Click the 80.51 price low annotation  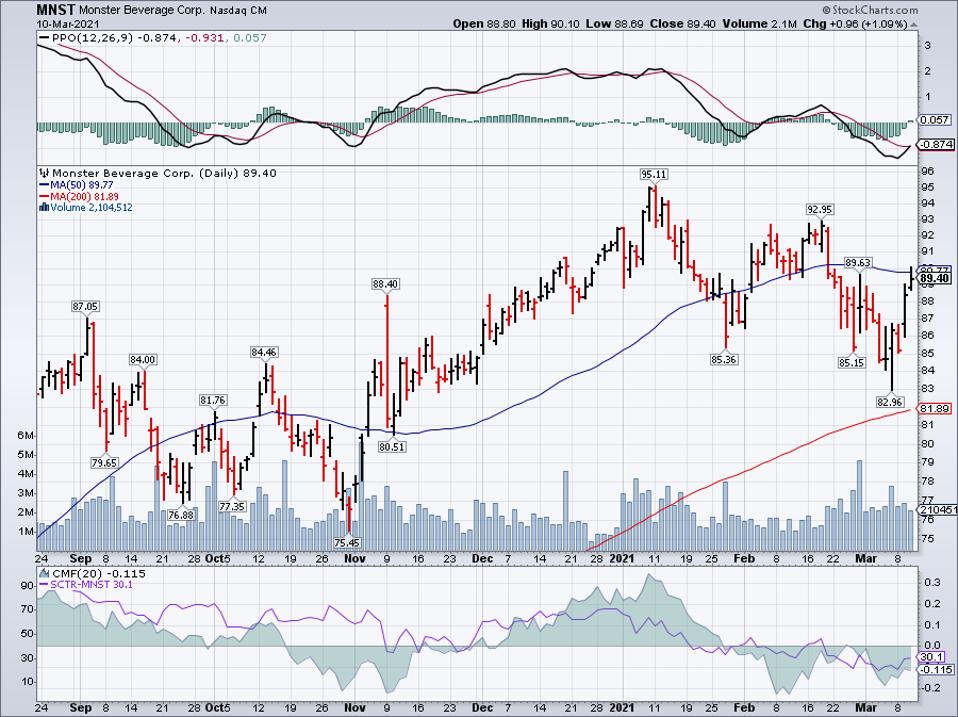(392, 446)
